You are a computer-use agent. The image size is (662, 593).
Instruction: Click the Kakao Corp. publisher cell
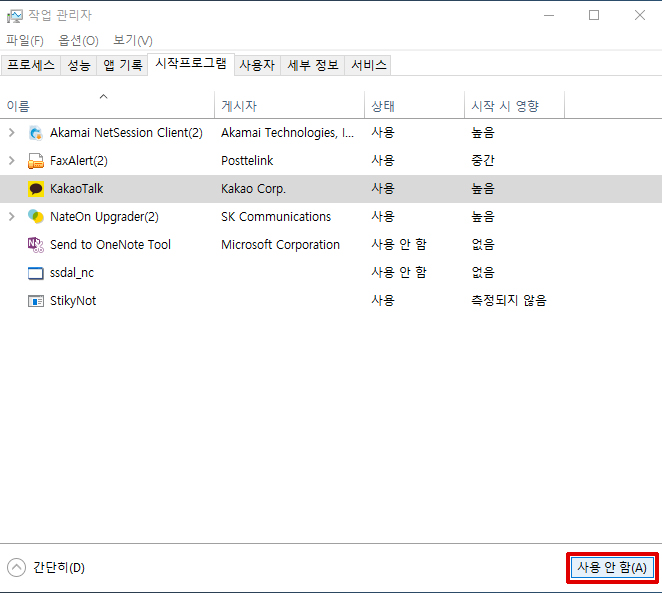pos(253,189)
